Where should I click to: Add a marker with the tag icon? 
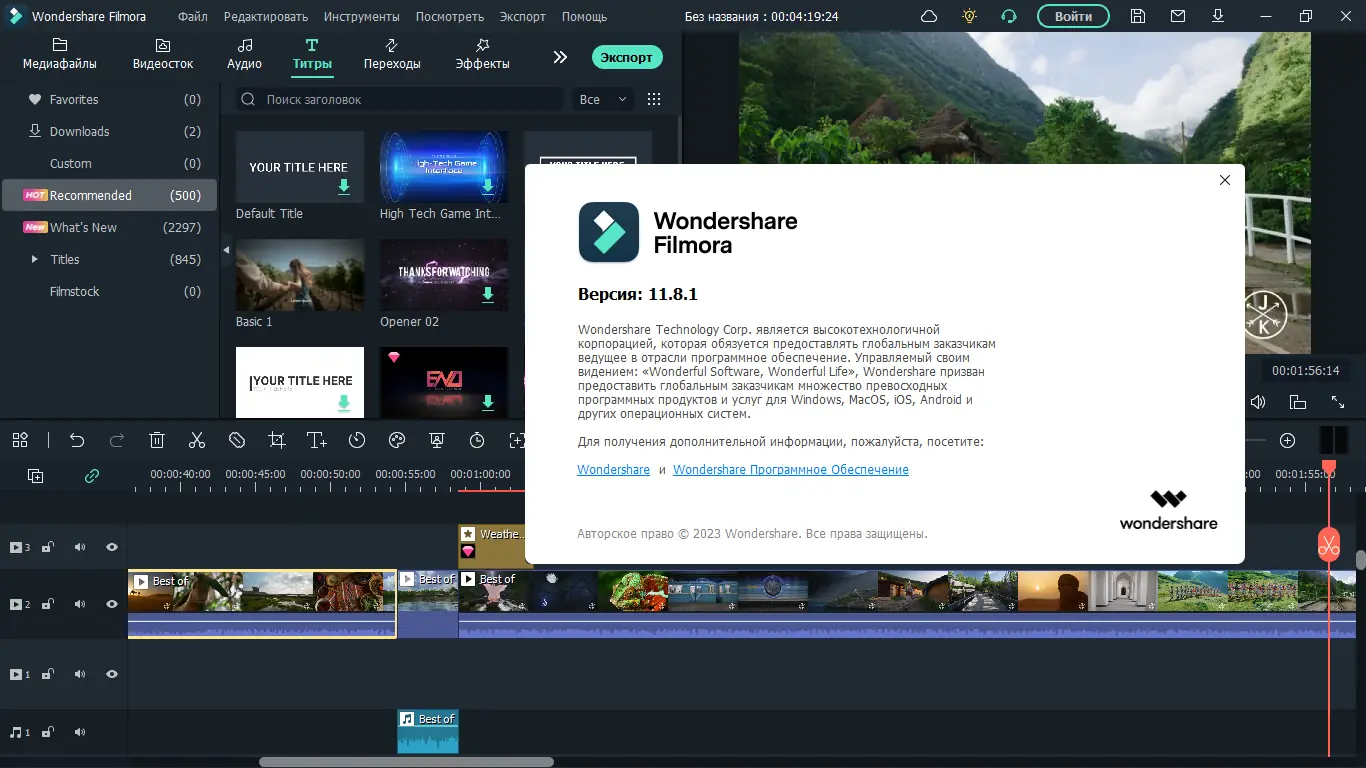(x=236, y=440)
